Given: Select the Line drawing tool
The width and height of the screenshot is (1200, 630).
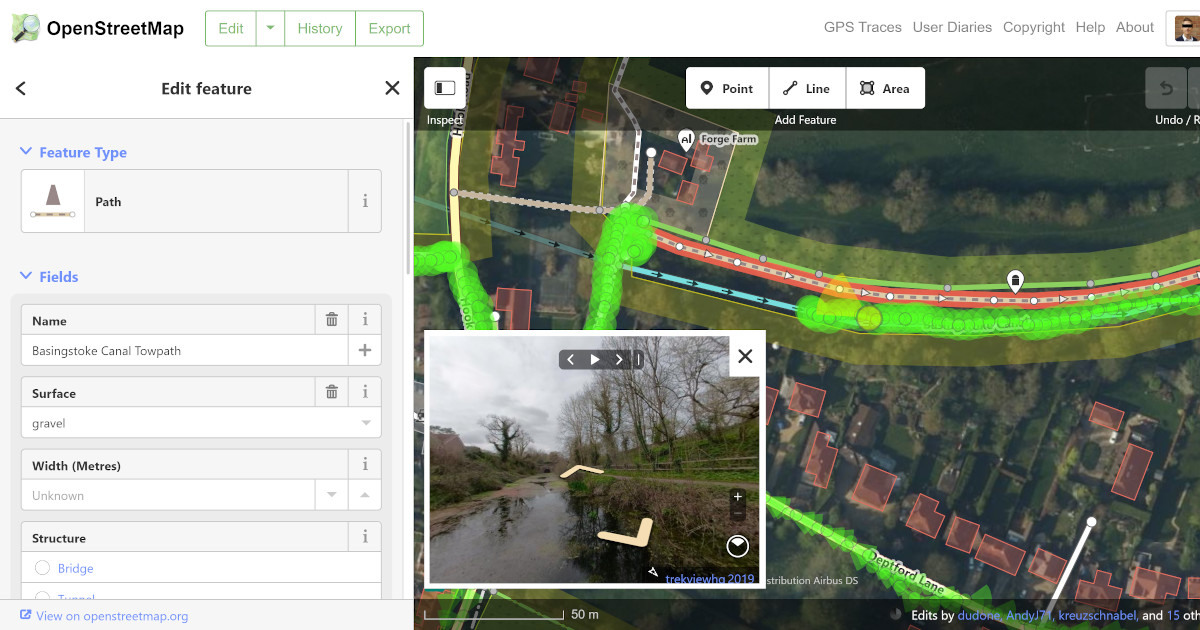Looking at the screenshot, I should coord(807,88).
